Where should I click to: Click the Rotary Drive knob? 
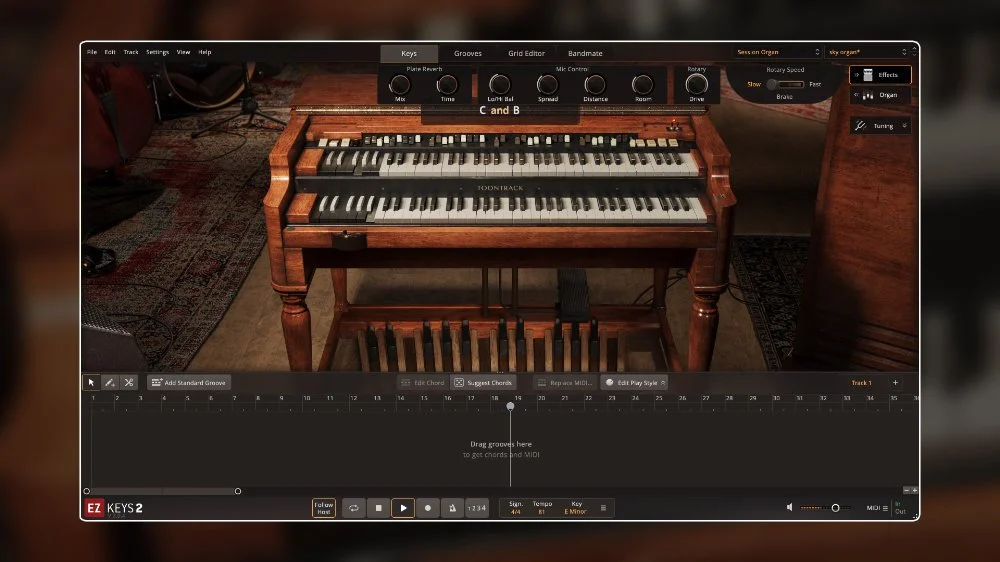coord(696,84)
